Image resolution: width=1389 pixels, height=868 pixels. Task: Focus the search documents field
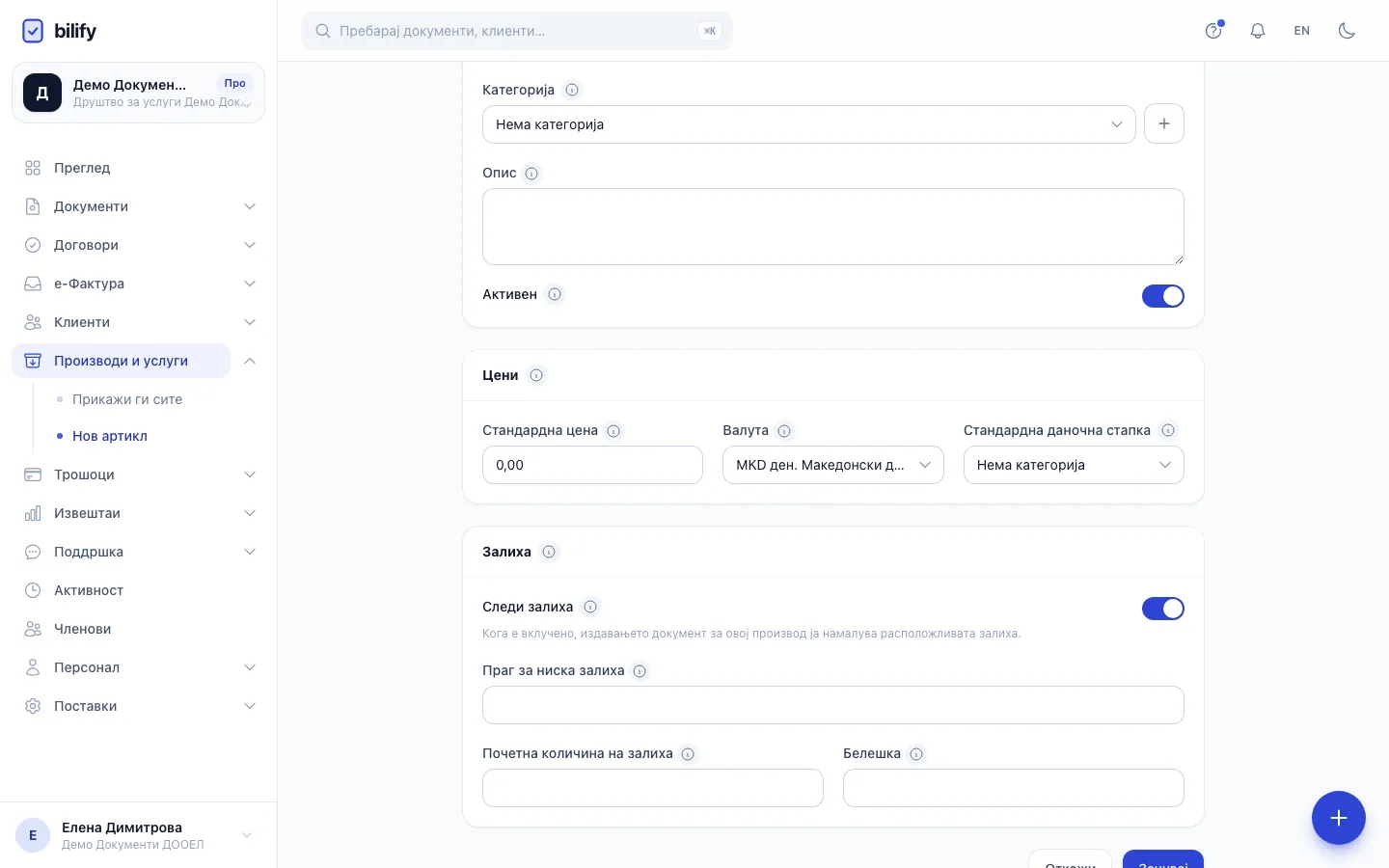[x=517, y=31]
